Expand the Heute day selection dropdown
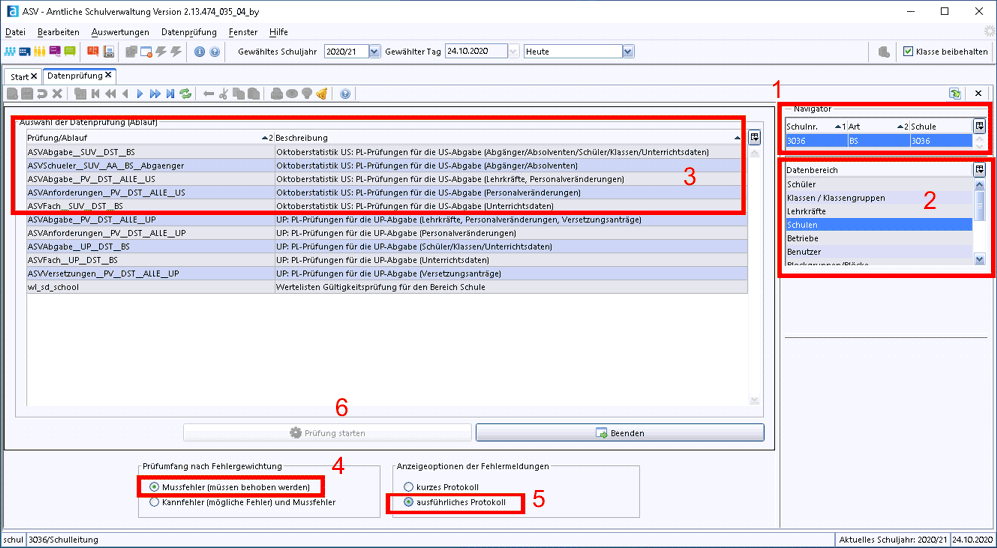The width and height of the screenshot is (997, 548). click(627, 52)
